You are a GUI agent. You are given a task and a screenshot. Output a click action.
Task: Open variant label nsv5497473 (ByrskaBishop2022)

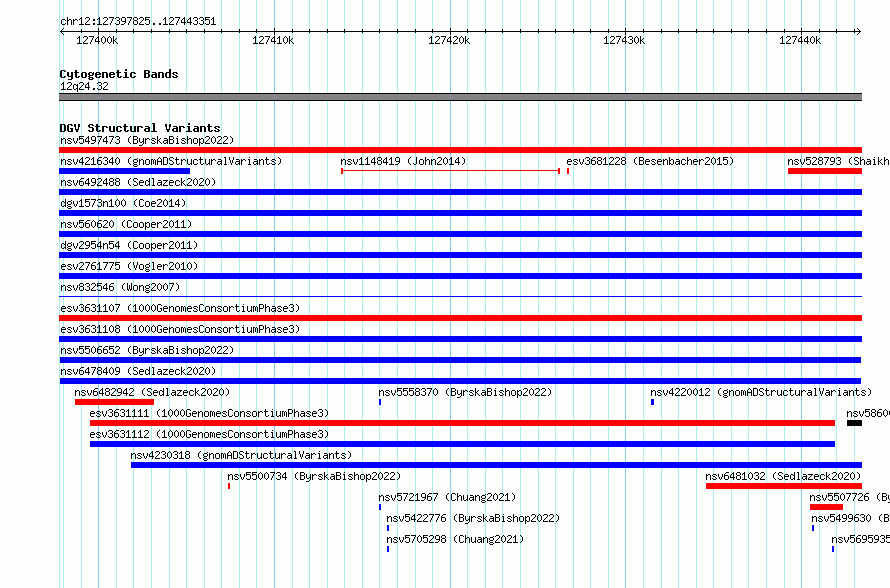coord(147,140)
